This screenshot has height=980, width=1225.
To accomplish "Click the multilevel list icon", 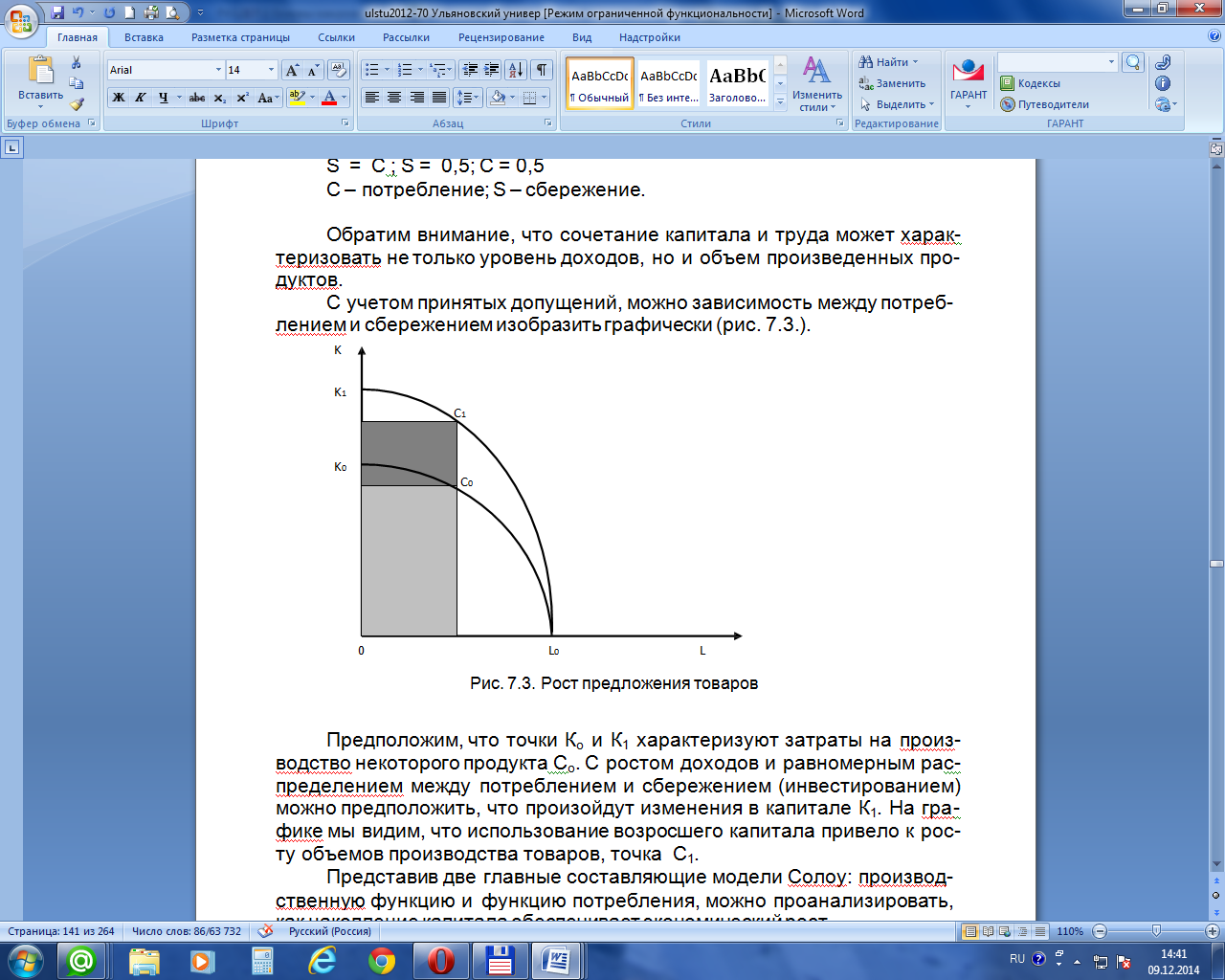I will point(437,70).
